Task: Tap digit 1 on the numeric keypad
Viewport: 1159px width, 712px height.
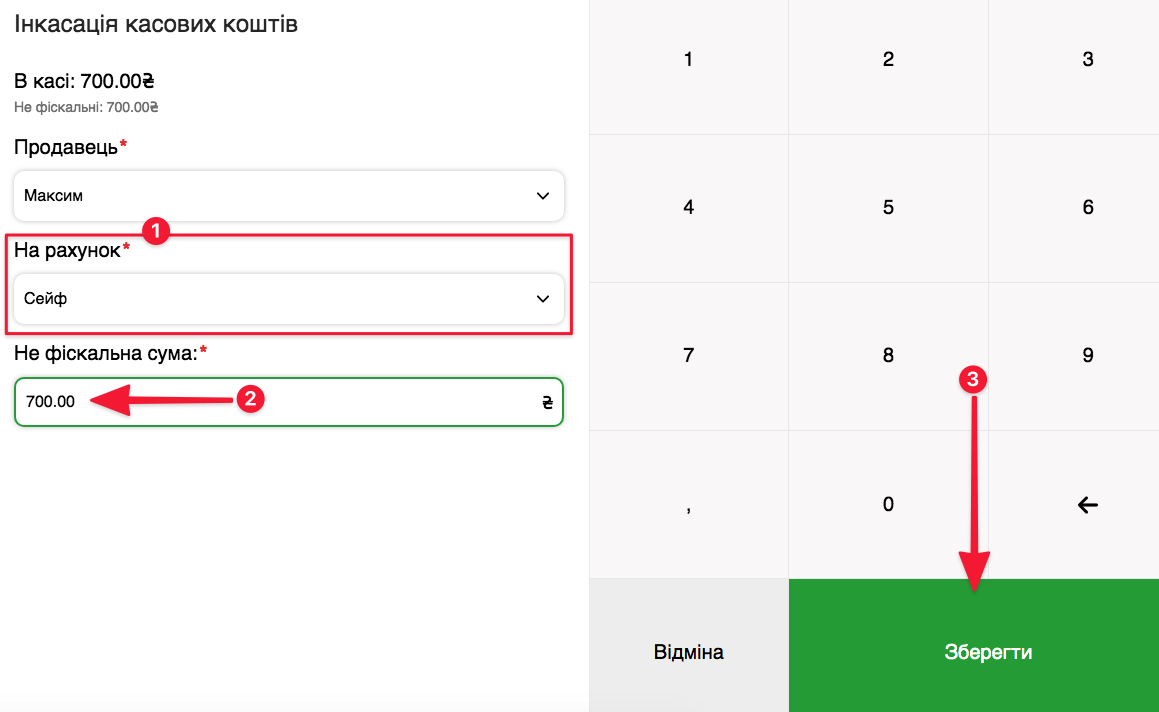Action: 688,60
